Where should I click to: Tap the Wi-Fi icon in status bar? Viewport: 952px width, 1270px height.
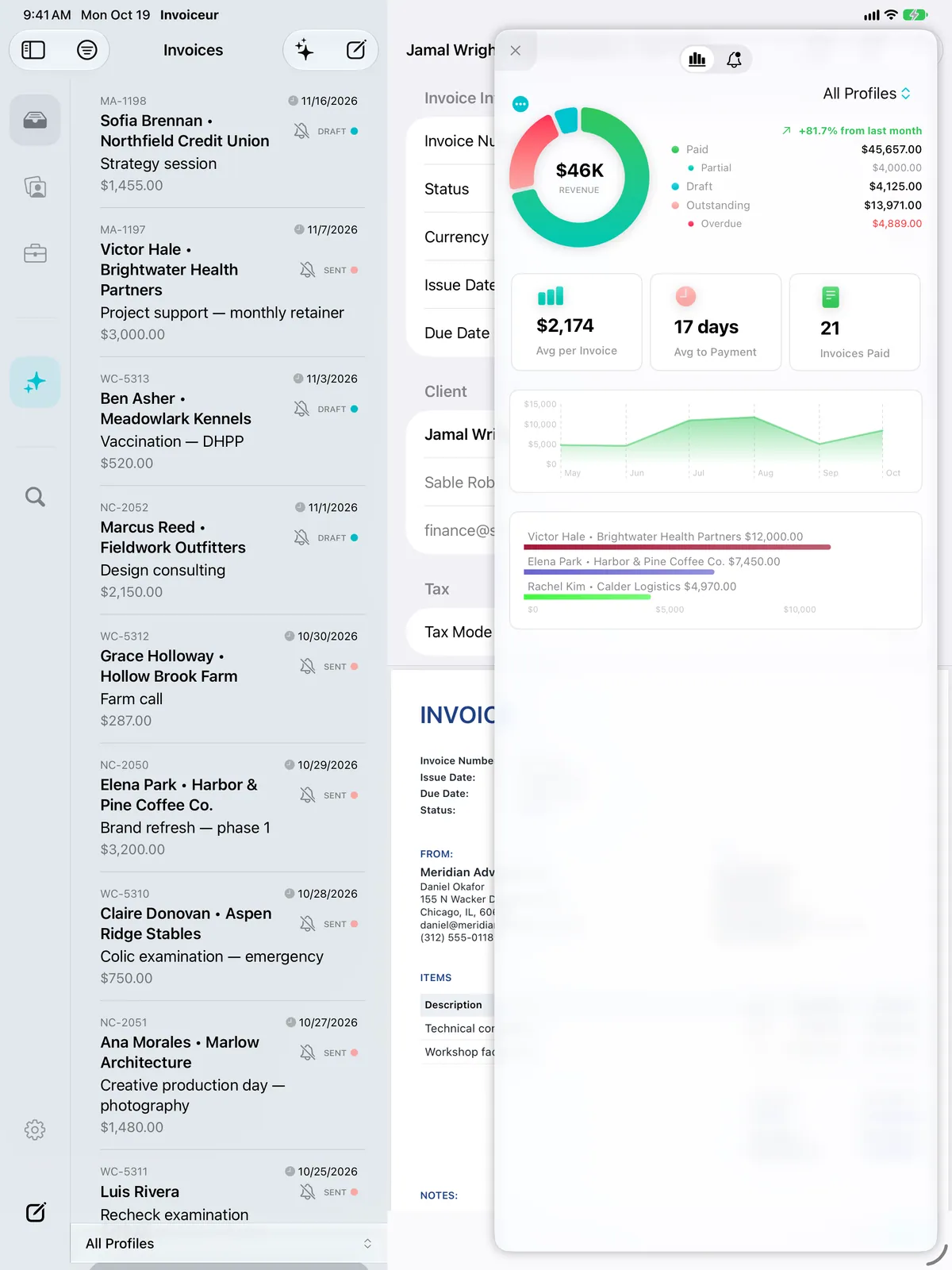tap(891, 15)
